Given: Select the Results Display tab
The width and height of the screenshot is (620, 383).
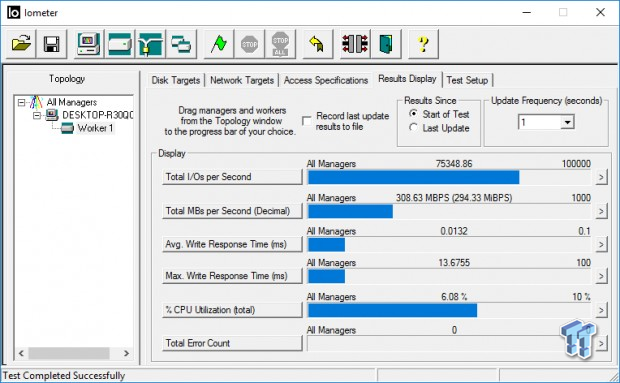Looking at the screenshot, I should point(407,79).
